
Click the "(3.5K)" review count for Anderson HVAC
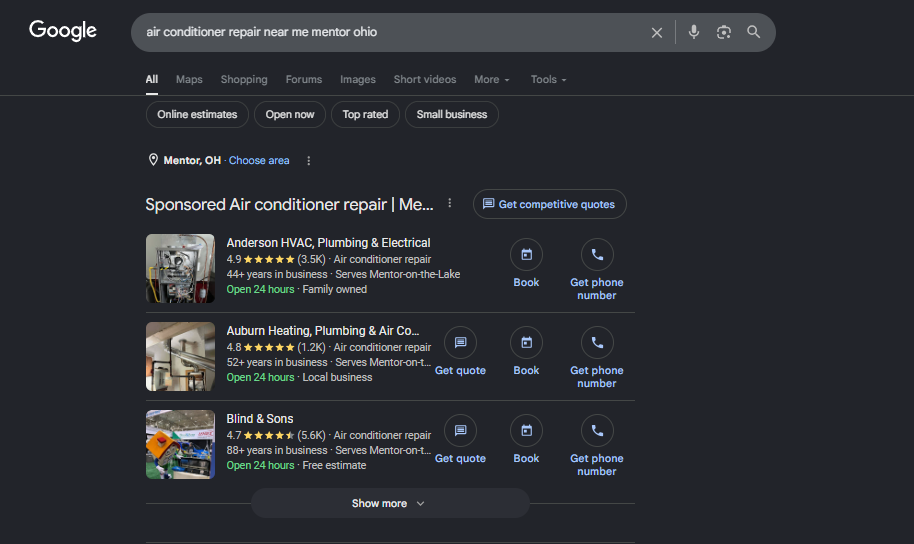(x=311, y=259)
